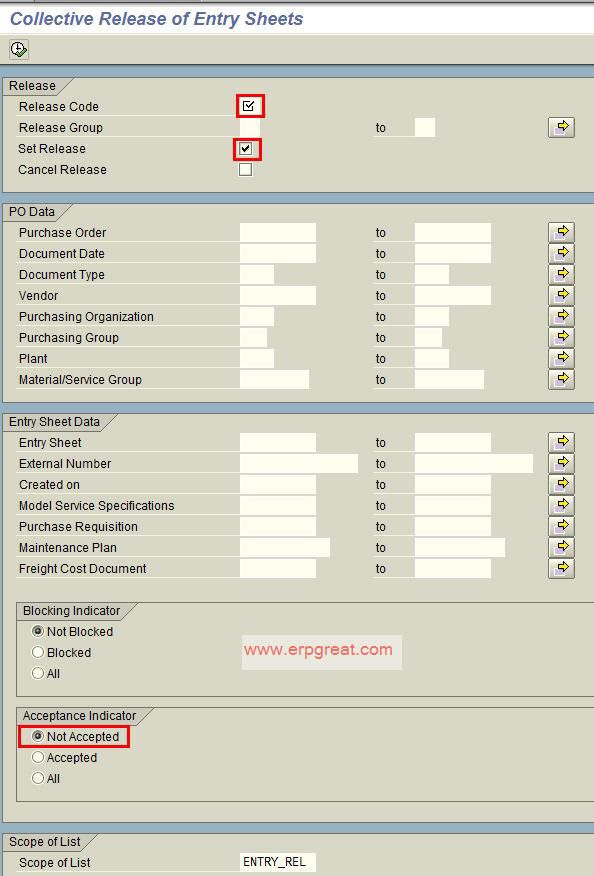Click the Vendor to field
The width and height of the screenshot is (594, 876).
tap(453, 296)
